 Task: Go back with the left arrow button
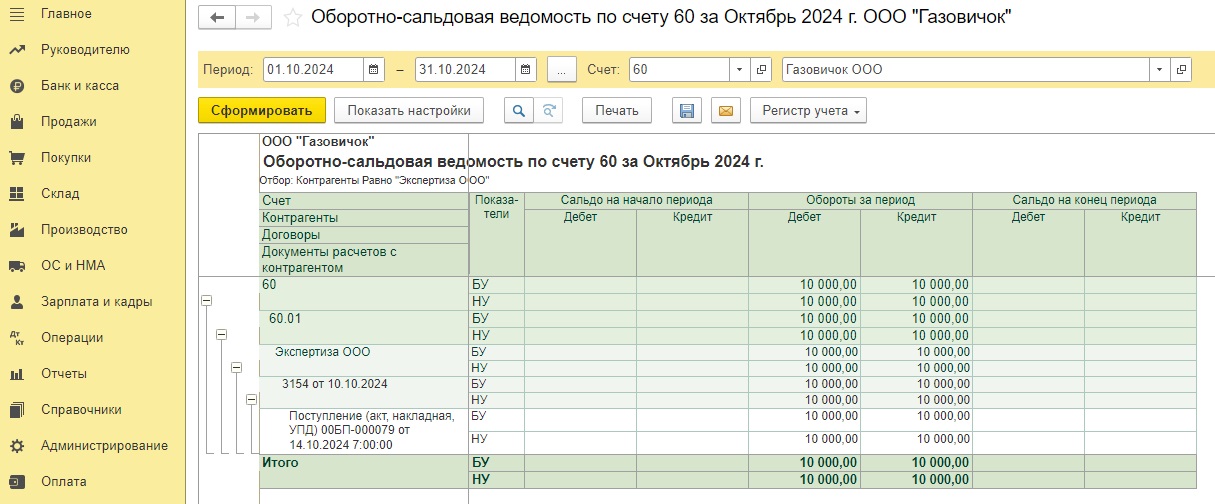click(x=217, y=18)
